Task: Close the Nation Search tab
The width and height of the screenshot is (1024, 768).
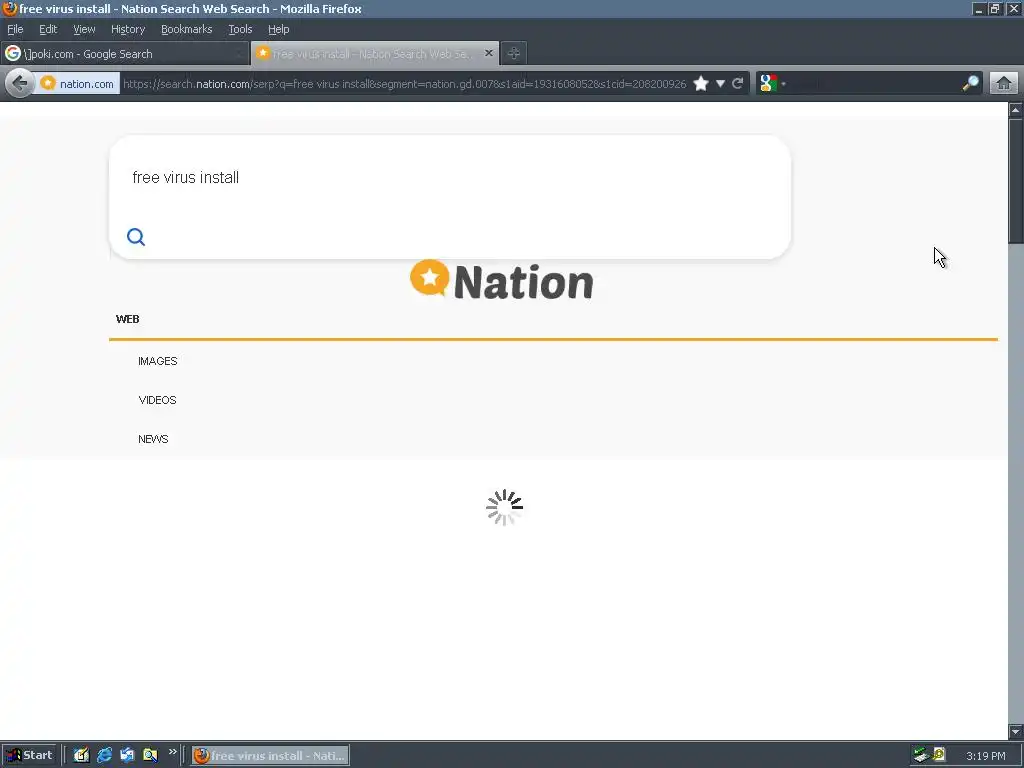Action: 488,54
